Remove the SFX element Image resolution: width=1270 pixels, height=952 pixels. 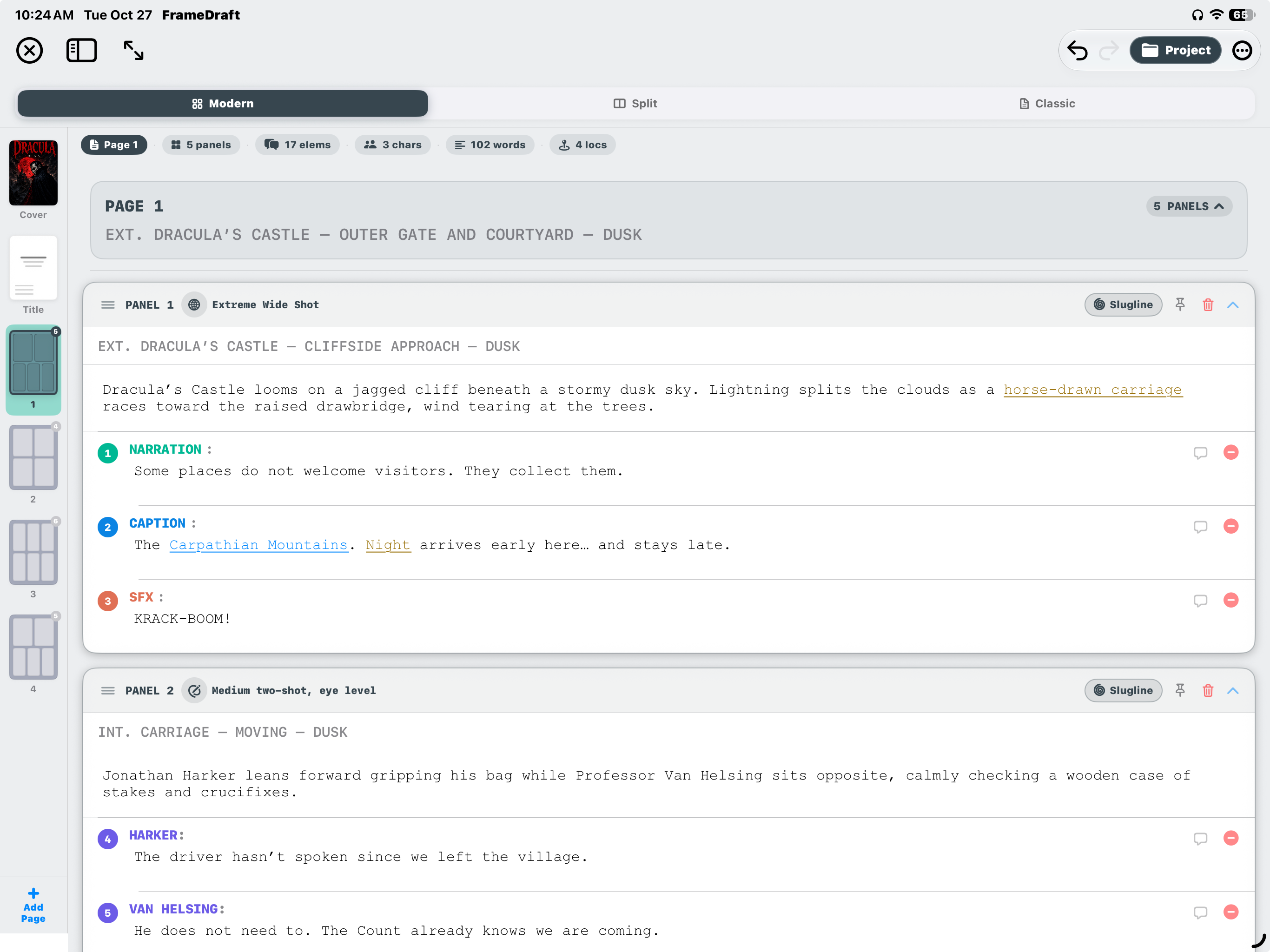pyautogui.click(x=1231, y=601)
